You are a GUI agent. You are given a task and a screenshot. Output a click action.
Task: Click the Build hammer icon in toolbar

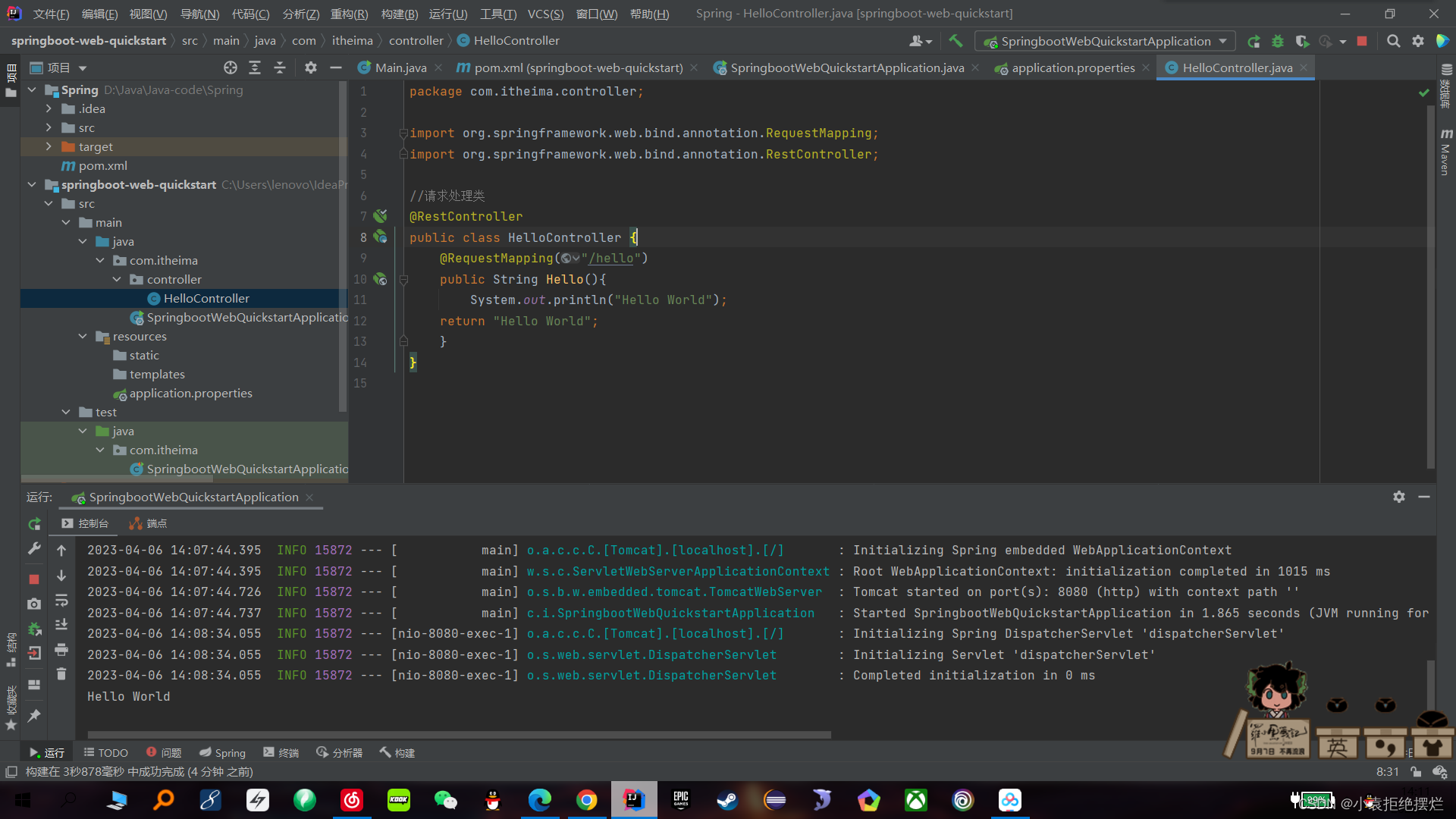[x=955, y=41]
